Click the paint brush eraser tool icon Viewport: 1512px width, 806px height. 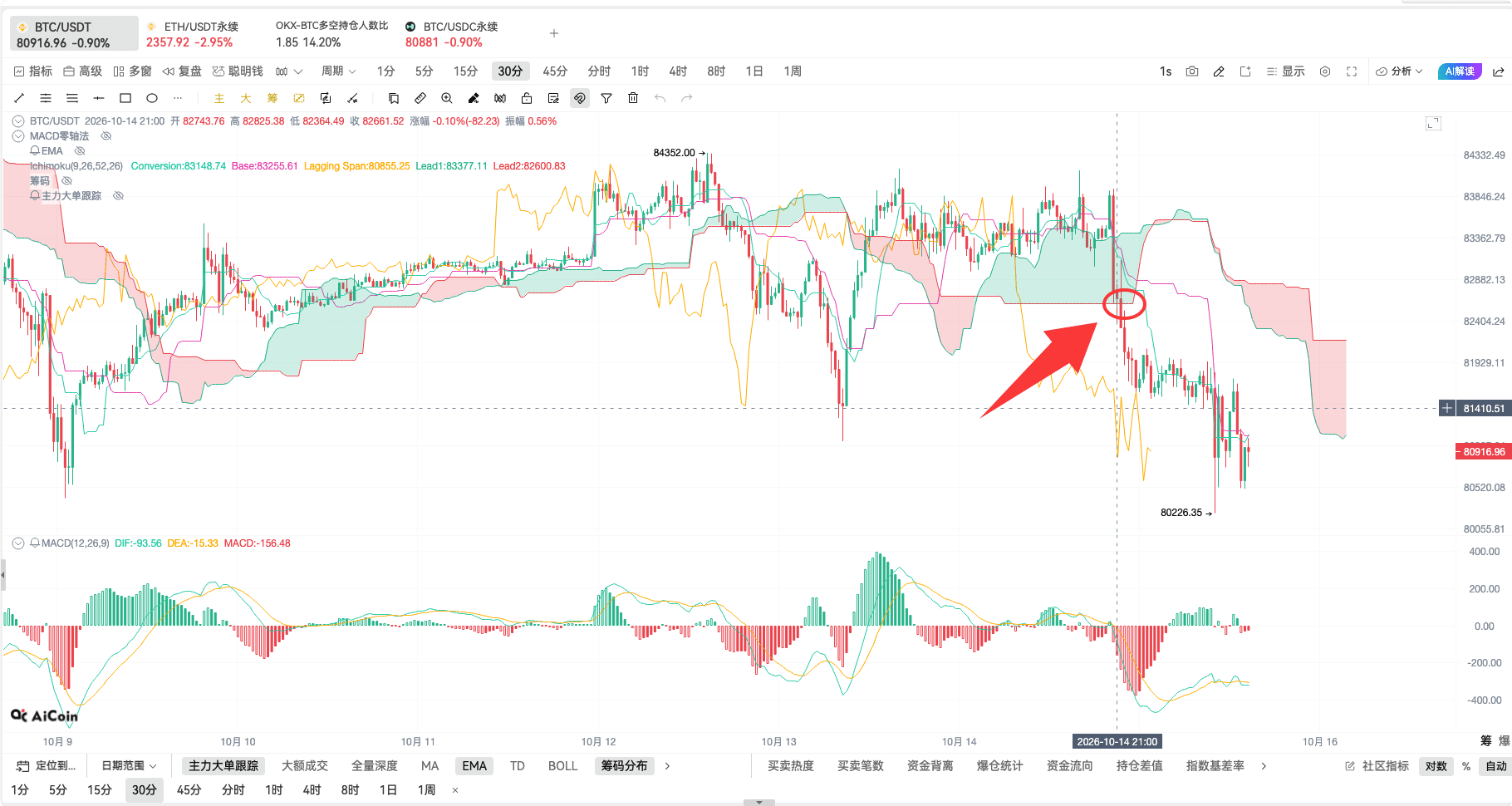point(474,98)
